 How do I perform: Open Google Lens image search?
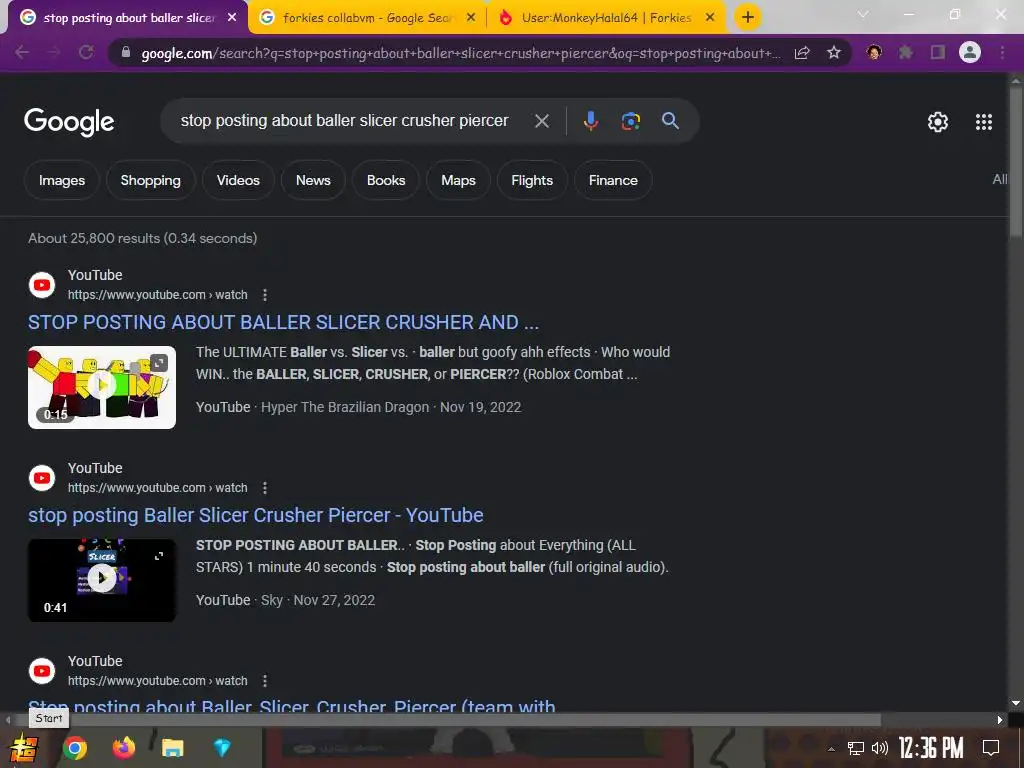point(630,121)
